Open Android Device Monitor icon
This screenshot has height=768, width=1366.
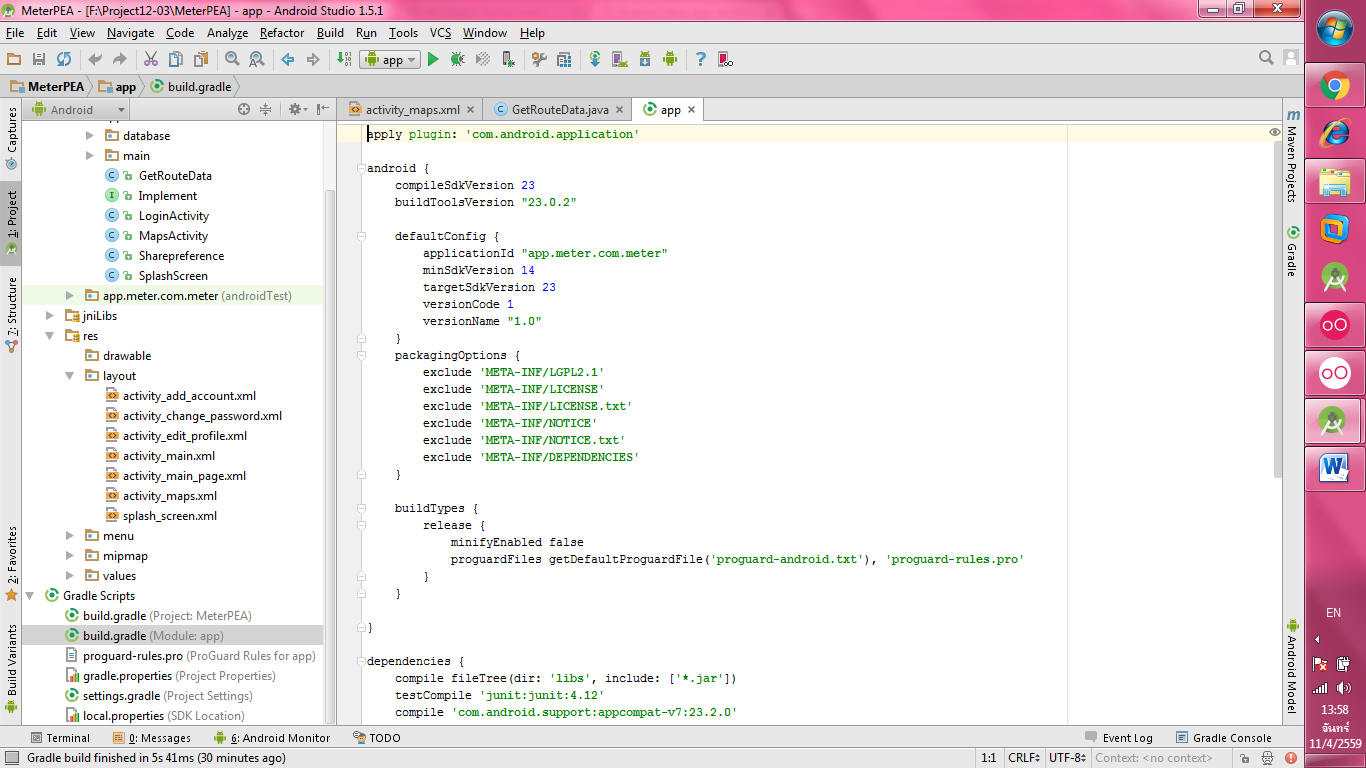[x=670, y=60]
